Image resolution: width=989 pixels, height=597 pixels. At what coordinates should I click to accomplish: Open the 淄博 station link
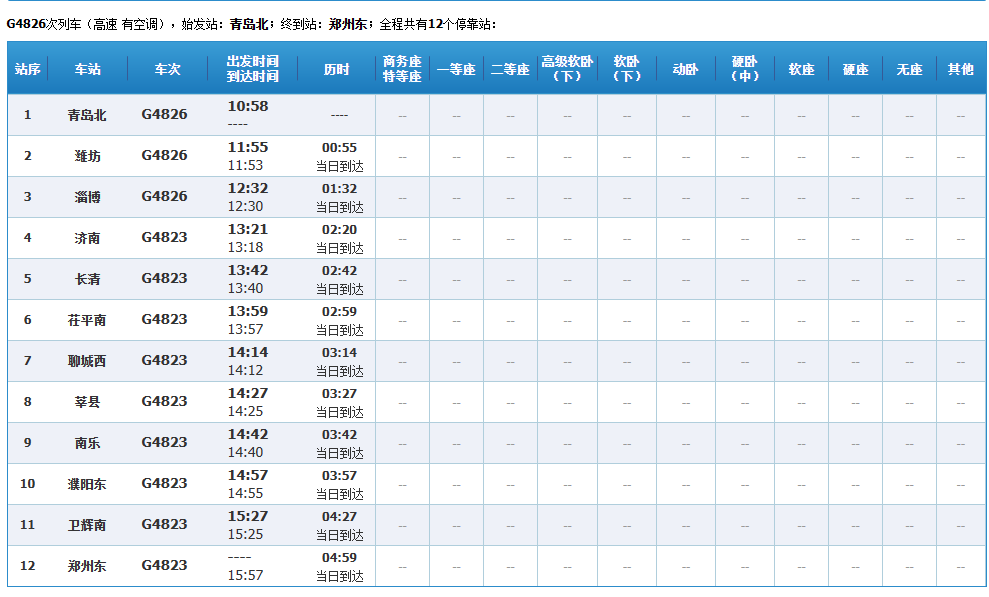click(87, 197)
